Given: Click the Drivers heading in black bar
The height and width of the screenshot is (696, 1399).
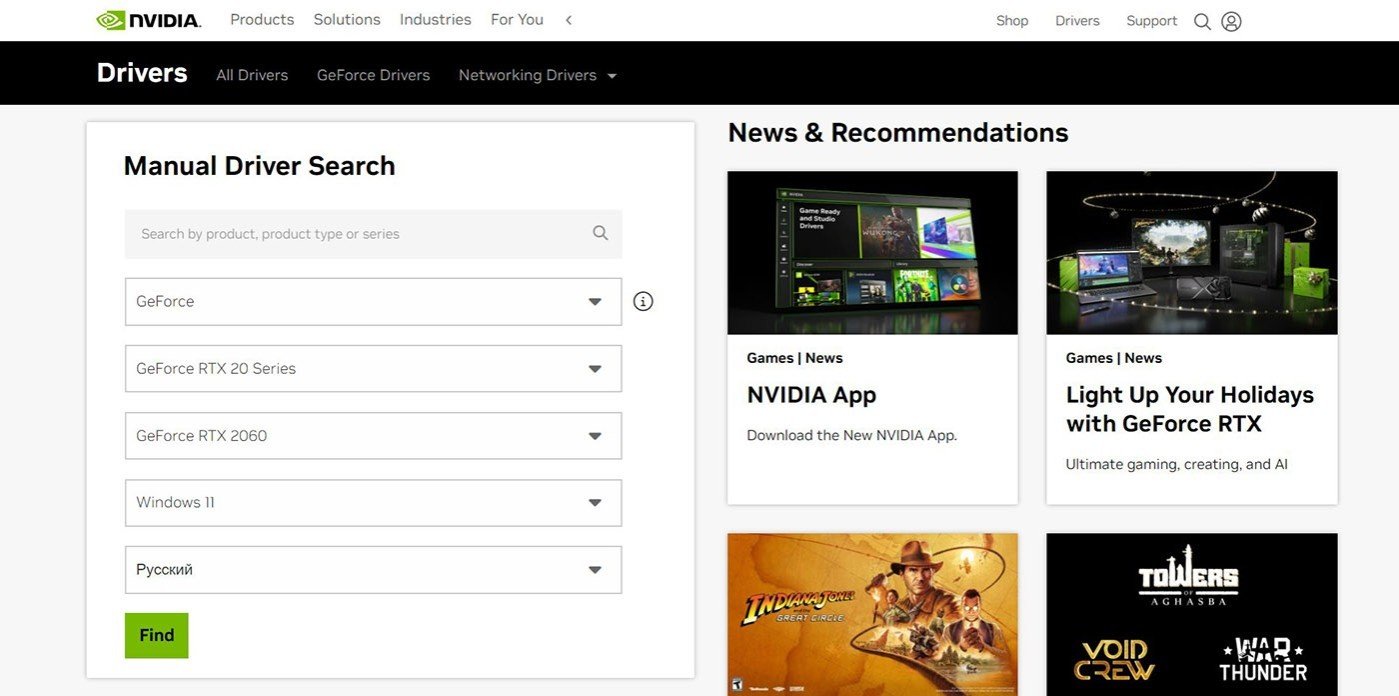Looking at the screenshot, I should pos(142,73).
